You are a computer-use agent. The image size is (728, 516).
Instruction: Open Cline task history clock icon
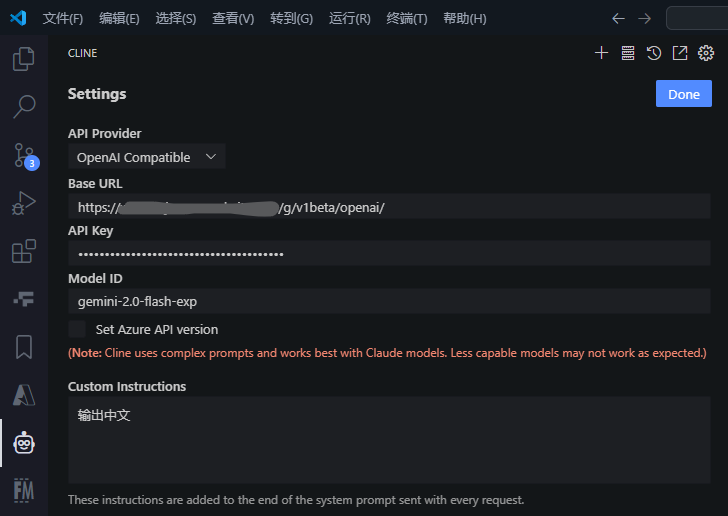tap(654, 53)
